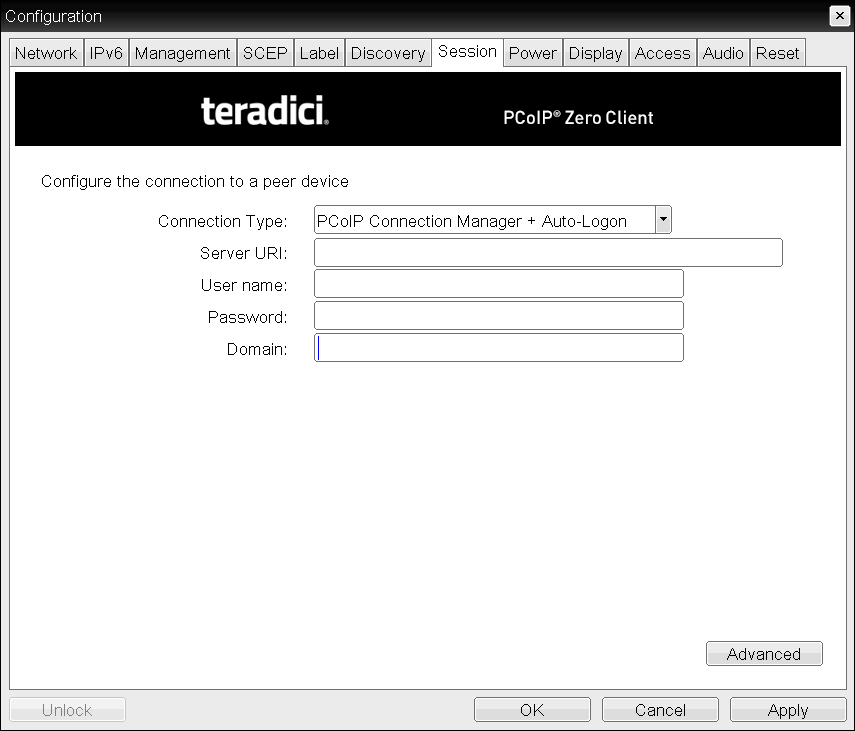Select the Session tab
The image size is (855, 731).
(467, 52)
